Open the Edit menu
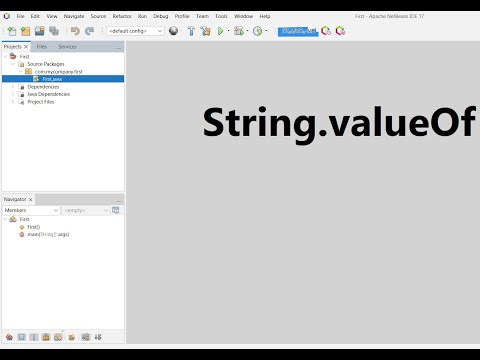The height and width of the screenshot is (360, 480). 35,16
